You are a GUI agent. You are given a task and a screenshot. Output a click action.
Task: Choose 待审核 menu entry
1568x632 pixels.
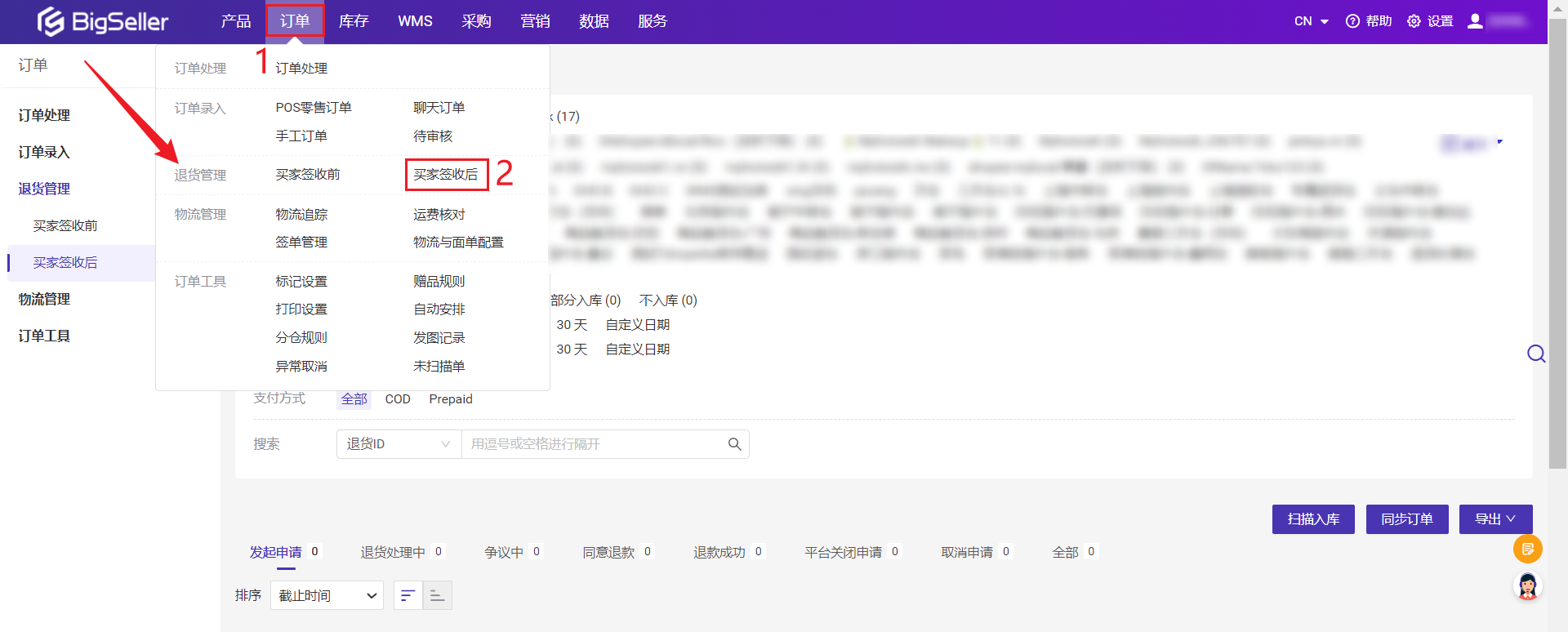(433, 136)
